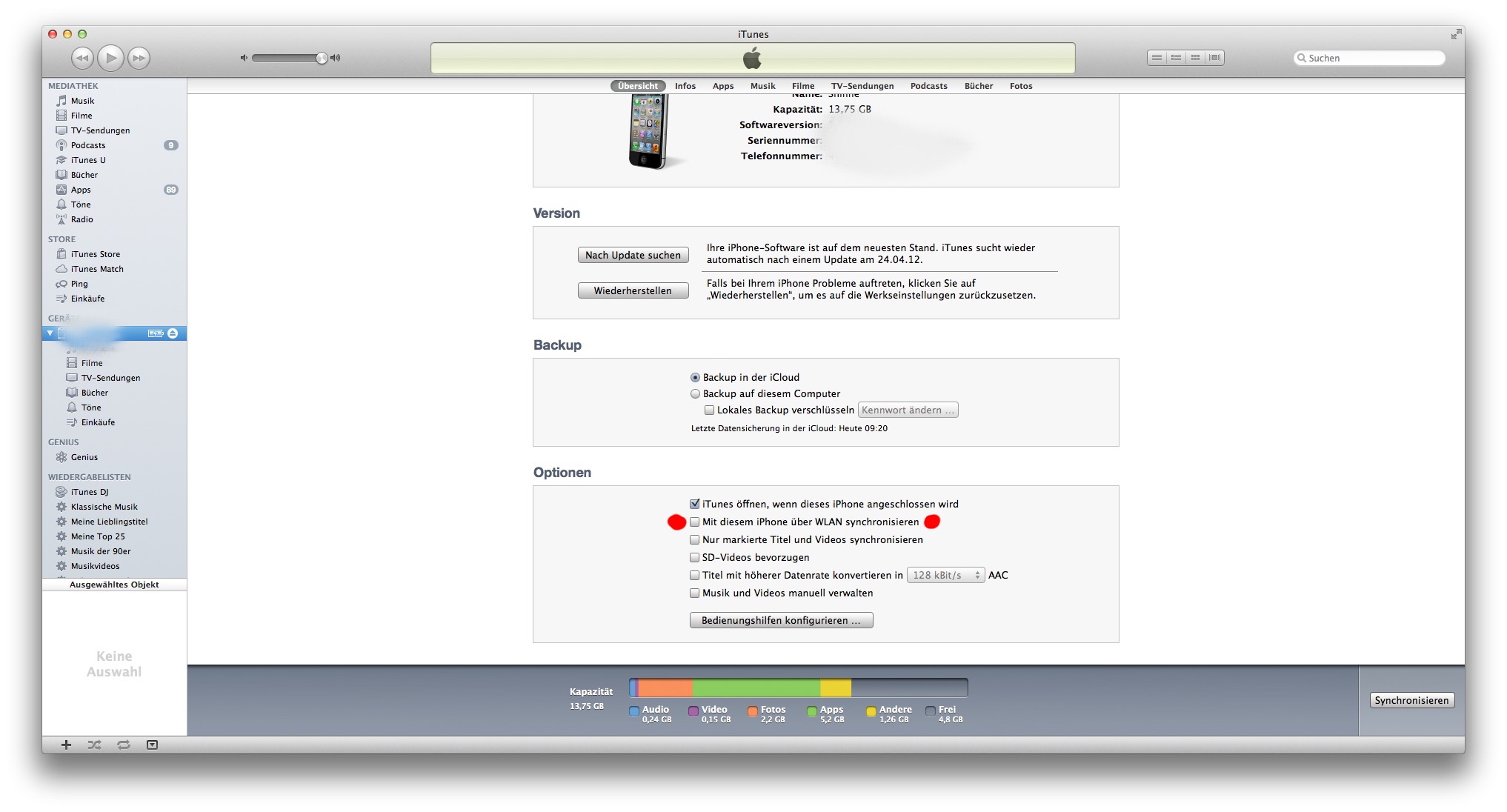The image size is (1507, 812).
Task: Open the Meine Top 25 playlist
Action: coord(98,536)
